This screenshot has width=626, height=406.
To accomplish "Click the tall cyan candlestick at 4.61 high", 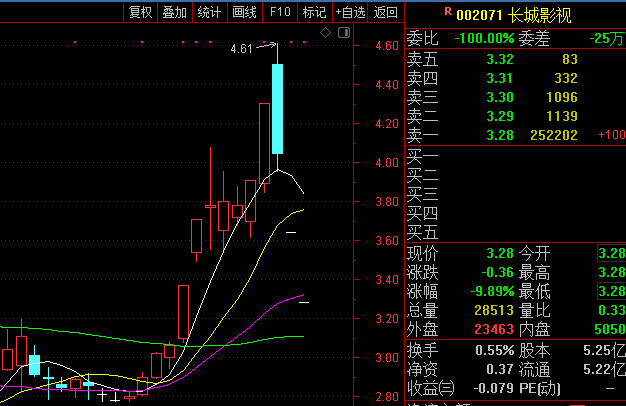I will pos(277,109).
